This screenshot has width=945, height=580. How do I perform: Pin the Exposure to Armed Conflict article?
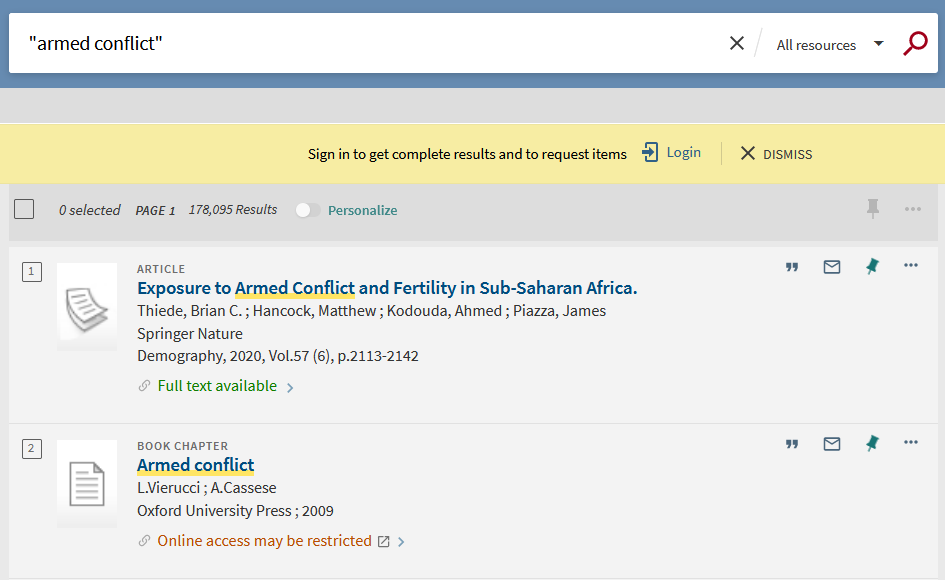(872, 266)
